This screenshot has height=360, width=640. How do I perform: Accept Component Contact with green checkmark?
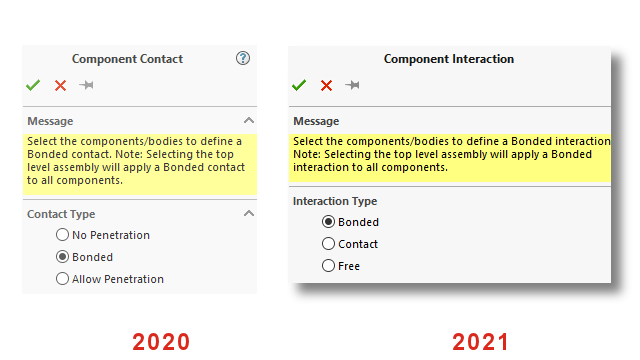[33, 85]
